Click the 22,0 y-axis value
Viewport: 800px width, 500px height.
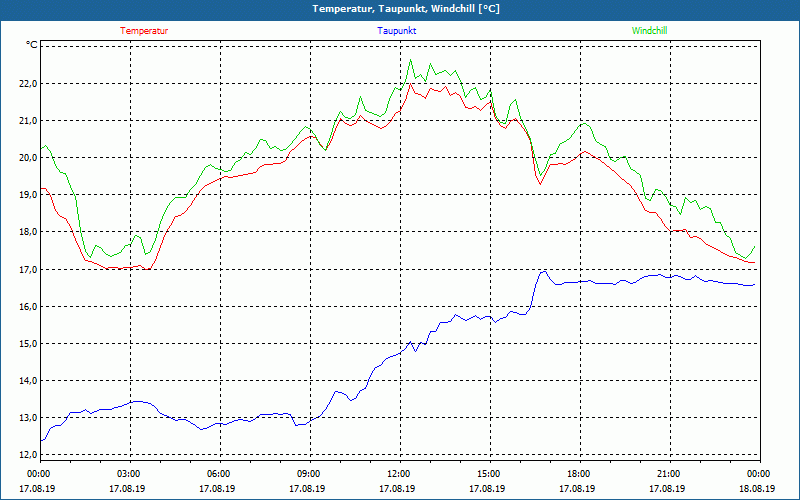pos(28,84)
